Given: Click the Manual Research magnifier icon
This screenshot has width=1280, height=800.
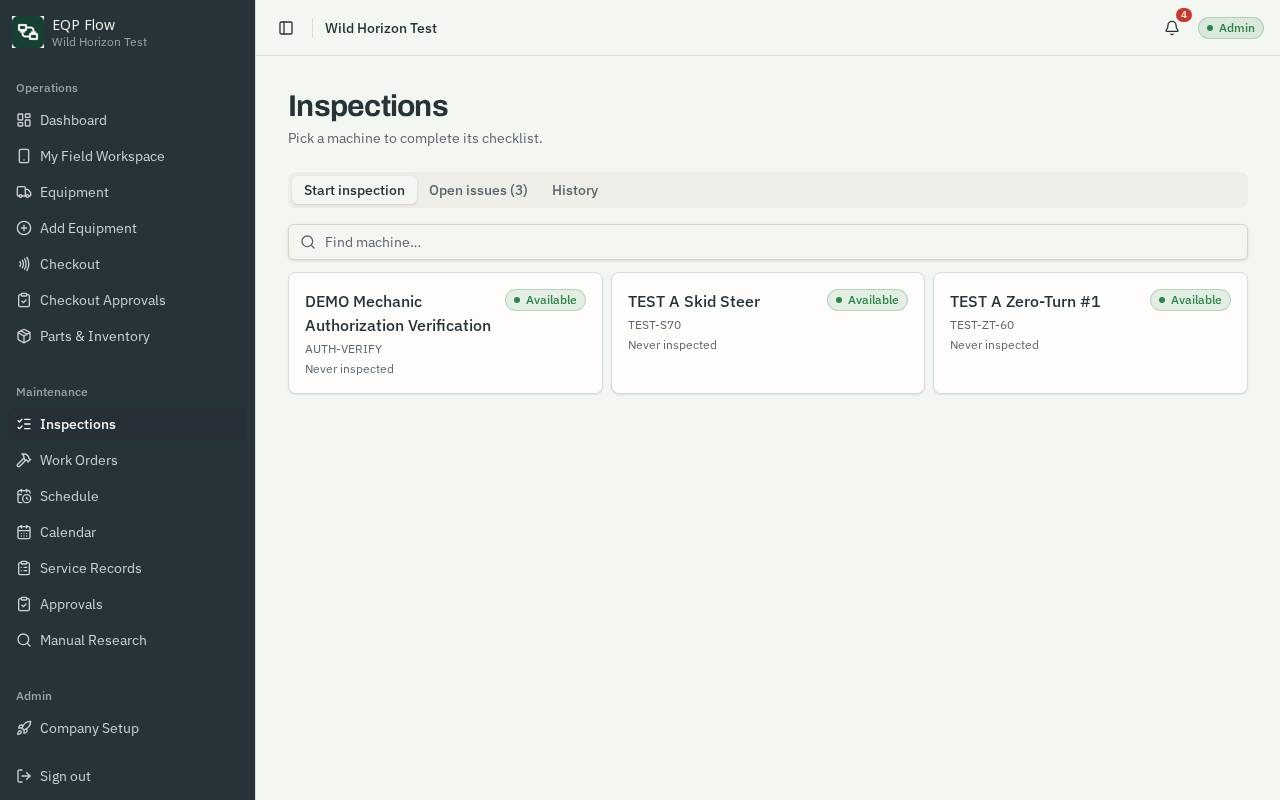Looking at the screenshot, I should [x=24, y=640].
